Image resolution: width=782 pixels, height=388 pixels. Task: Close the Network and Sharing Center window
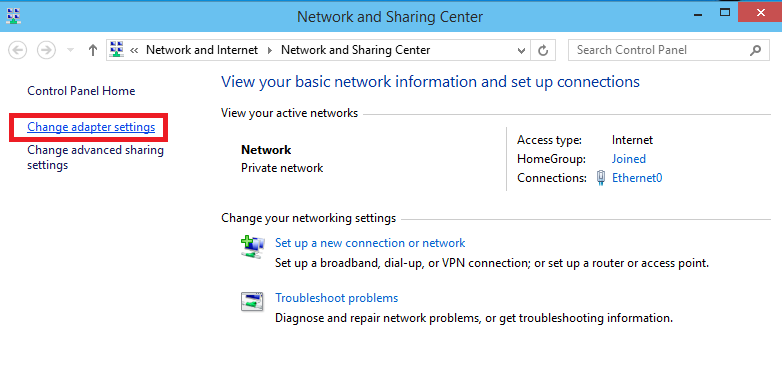point(760,12)
